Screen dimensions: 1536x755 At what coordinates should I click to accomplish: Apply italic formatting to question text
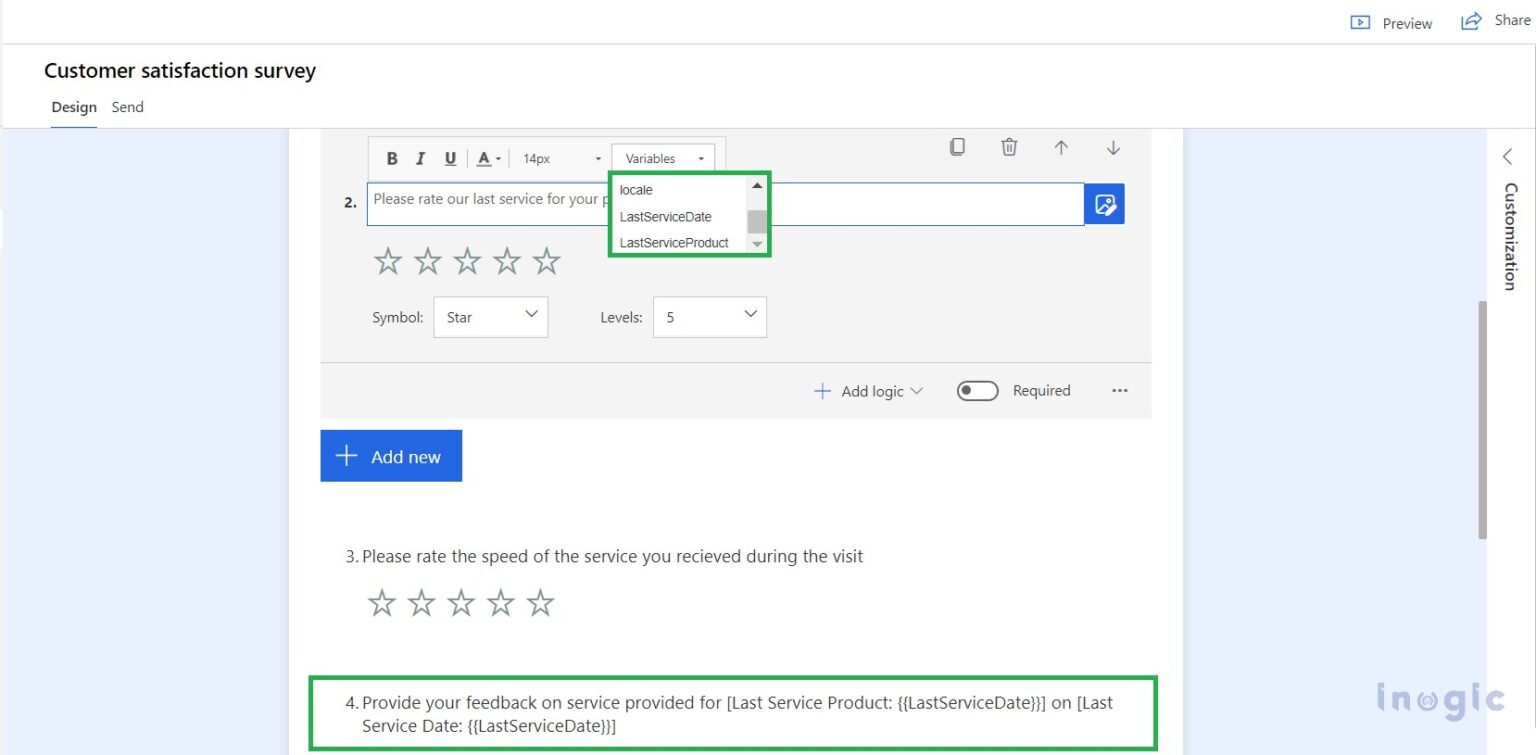pyautogui.click(x=421, y=158)
